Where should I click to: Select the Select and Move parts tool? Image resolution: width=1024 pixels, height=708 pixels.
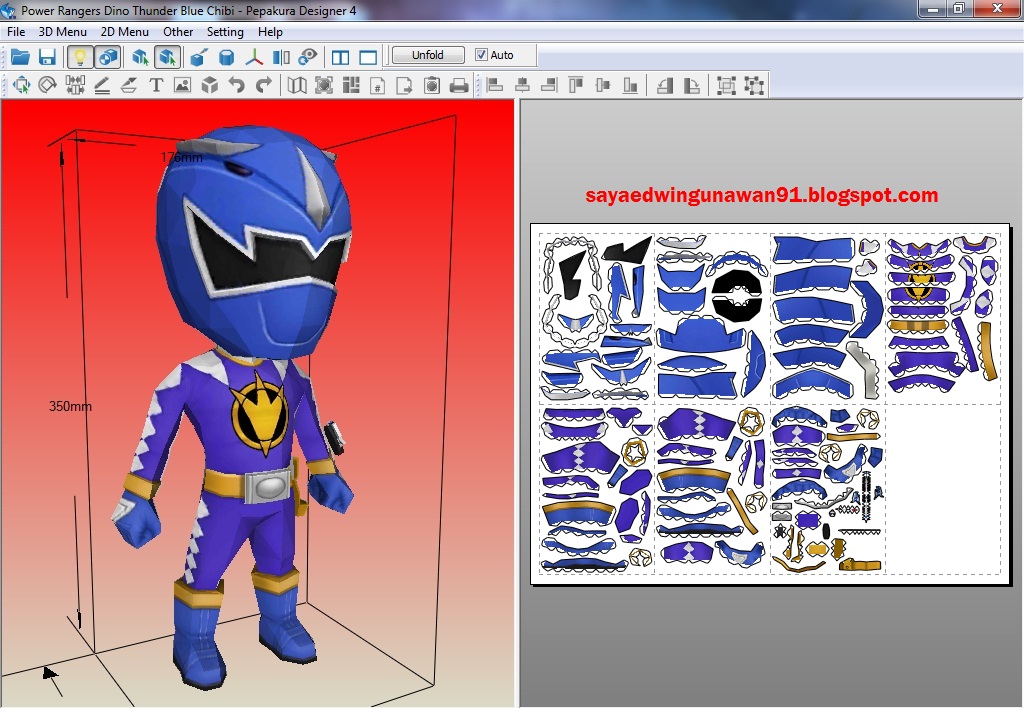pyautogui.click(x=20, y=85)
